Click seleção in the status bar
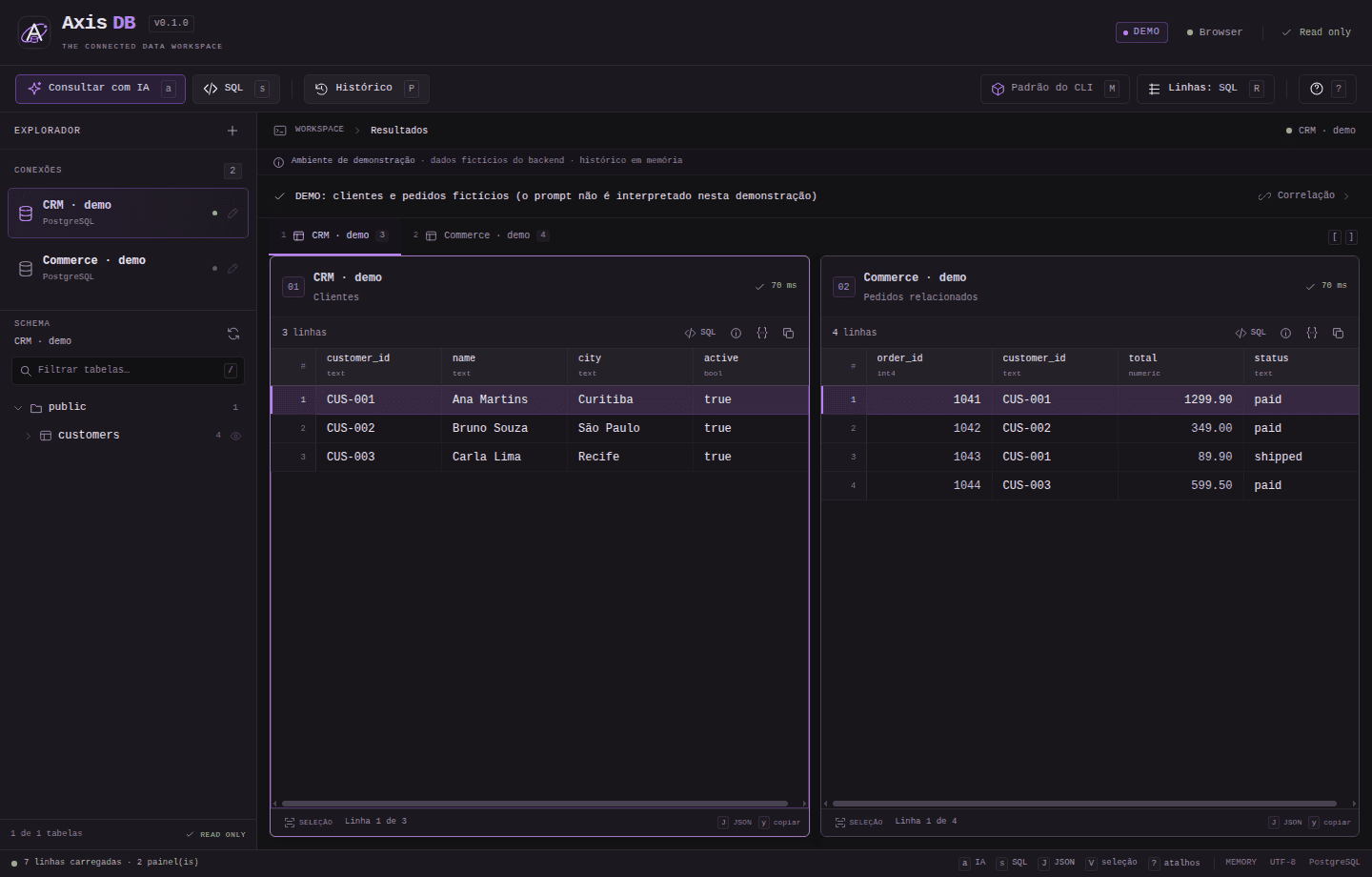The height and width of the screenshot is (877, 1372). click(1112, 863)
